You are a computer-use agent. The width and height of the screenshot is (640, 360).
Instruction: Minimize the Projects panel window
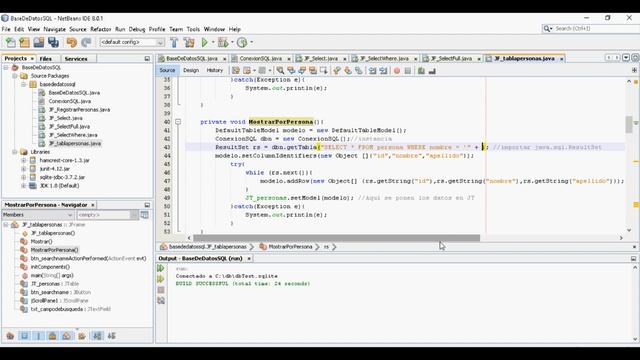pyautogui.click(x=147, y=59)
